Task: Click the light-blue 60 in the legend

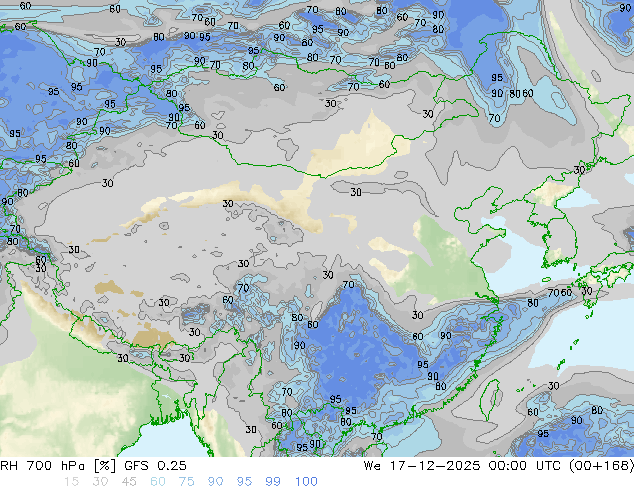Action: [x=158, y=482]
